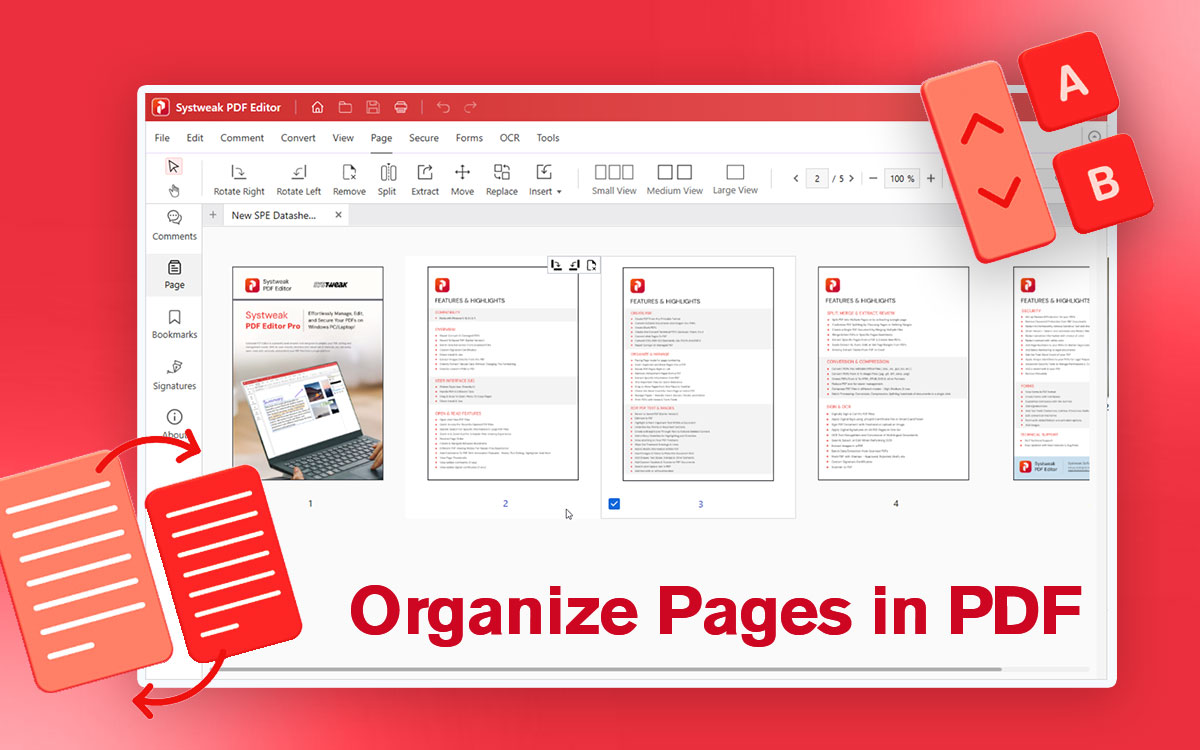The width and height of the screenshot is (1200, 750).
Task: Click the Remove page tool
Action: click(x=349, y=179)
